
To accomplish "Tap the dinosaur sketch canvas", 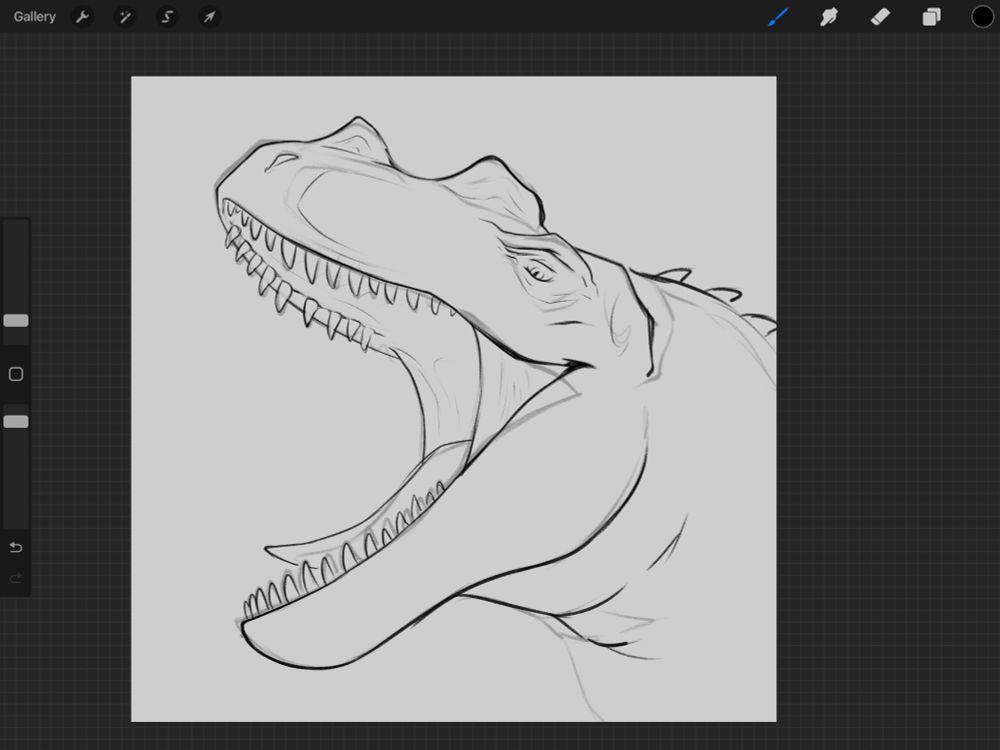I will point(453,399).
